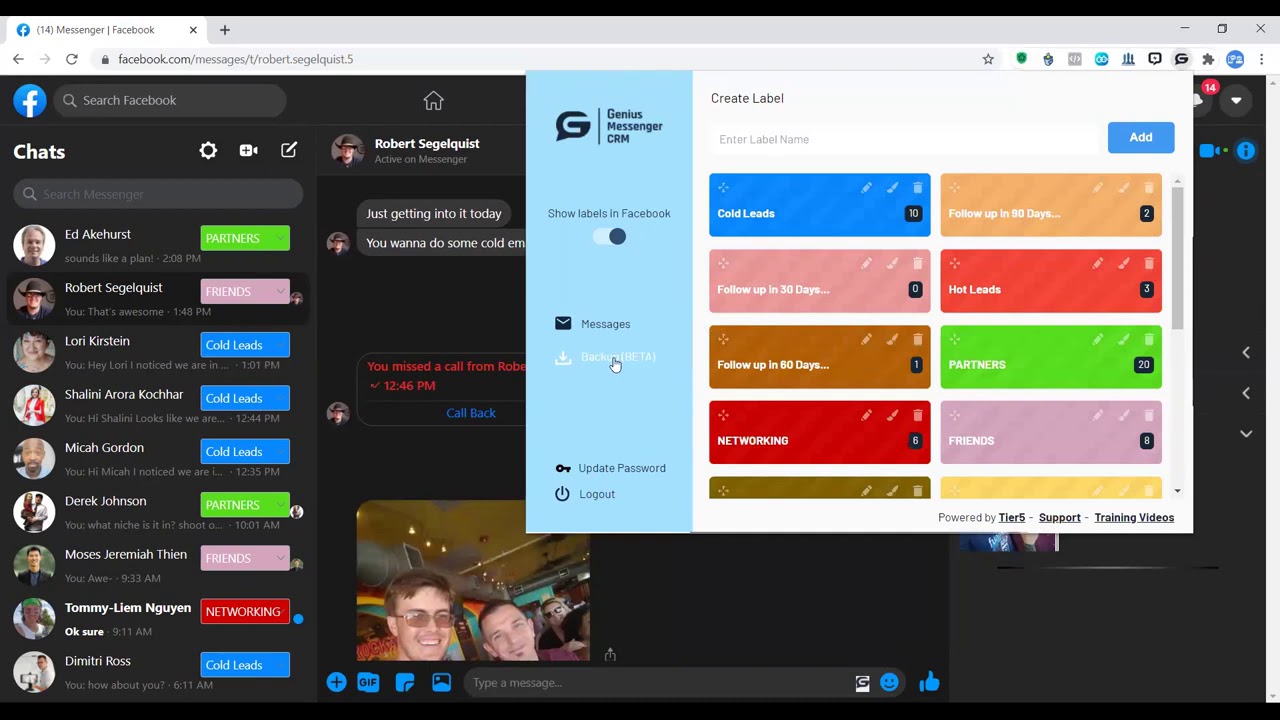Viewport: 1280px width, 720px height.
Task: Click the move handle icon on NETWORKING label
Action: 723,415
